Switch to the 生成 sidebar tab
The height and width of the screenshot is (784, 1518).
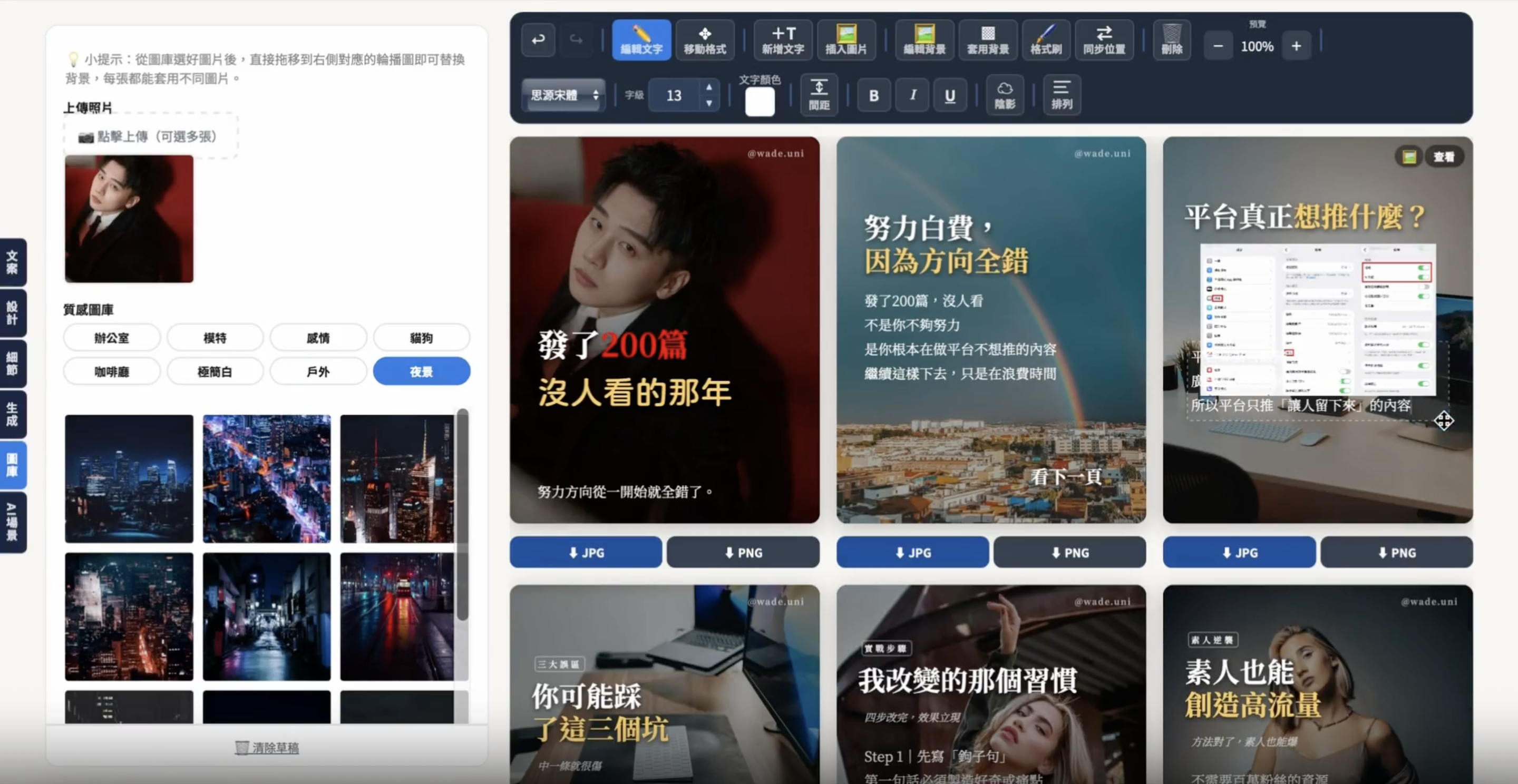tap(12, 414)
